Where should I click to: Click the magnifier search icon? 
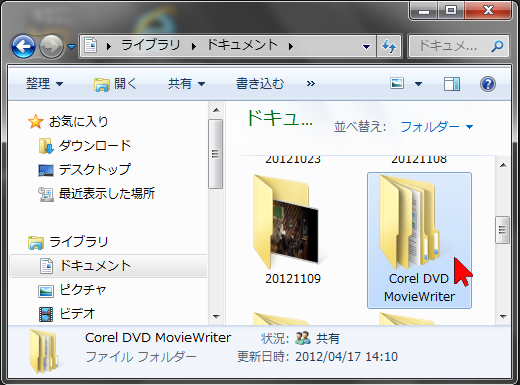point(497,46)
